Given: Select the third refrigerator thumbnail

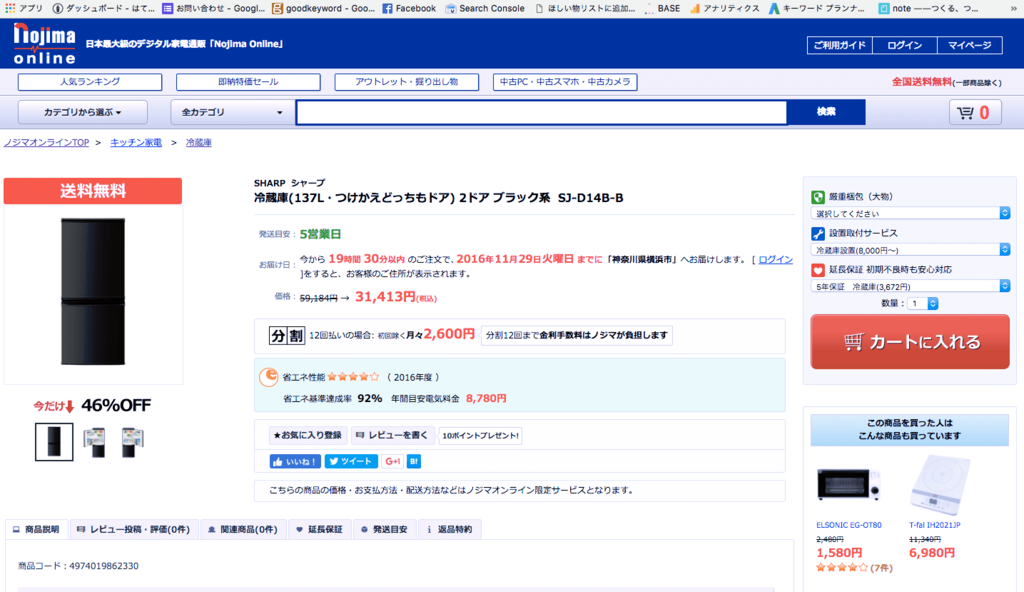Looking at the screenshot, I should point(133,442).
